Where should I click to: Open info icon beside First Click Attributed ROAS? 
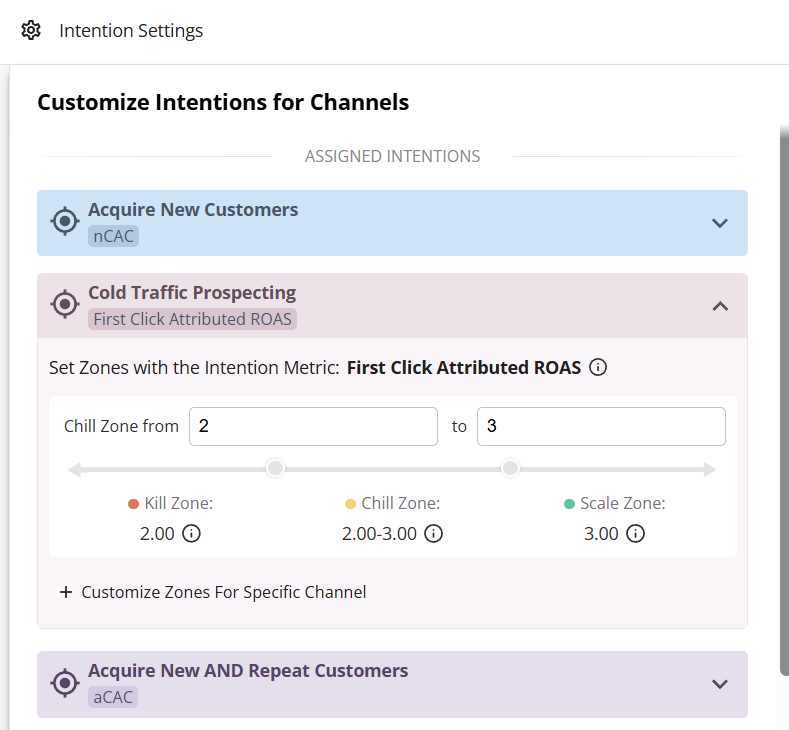(598, 367)
